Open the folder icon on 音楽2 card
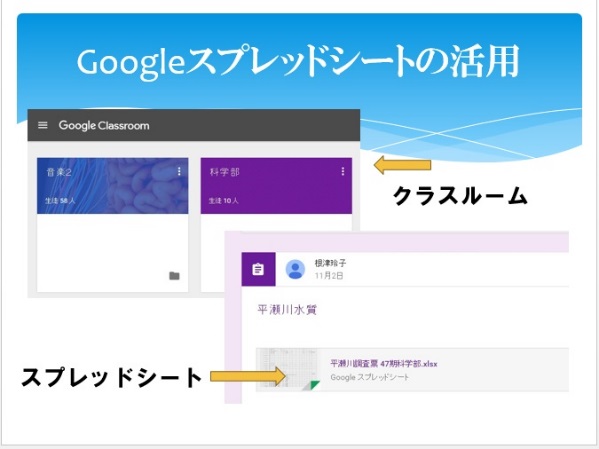This screenshot has height=449, width=599. 174,276
